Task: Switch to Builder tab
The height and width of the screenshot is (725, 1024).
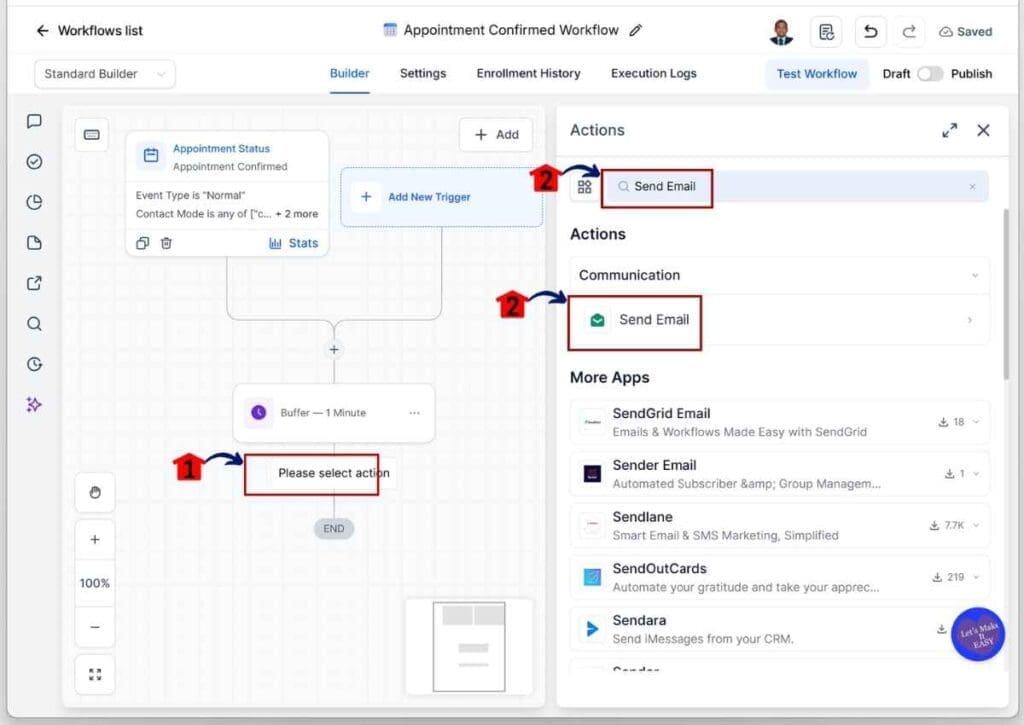Action: pyautogui.click(x=349, y=73)
